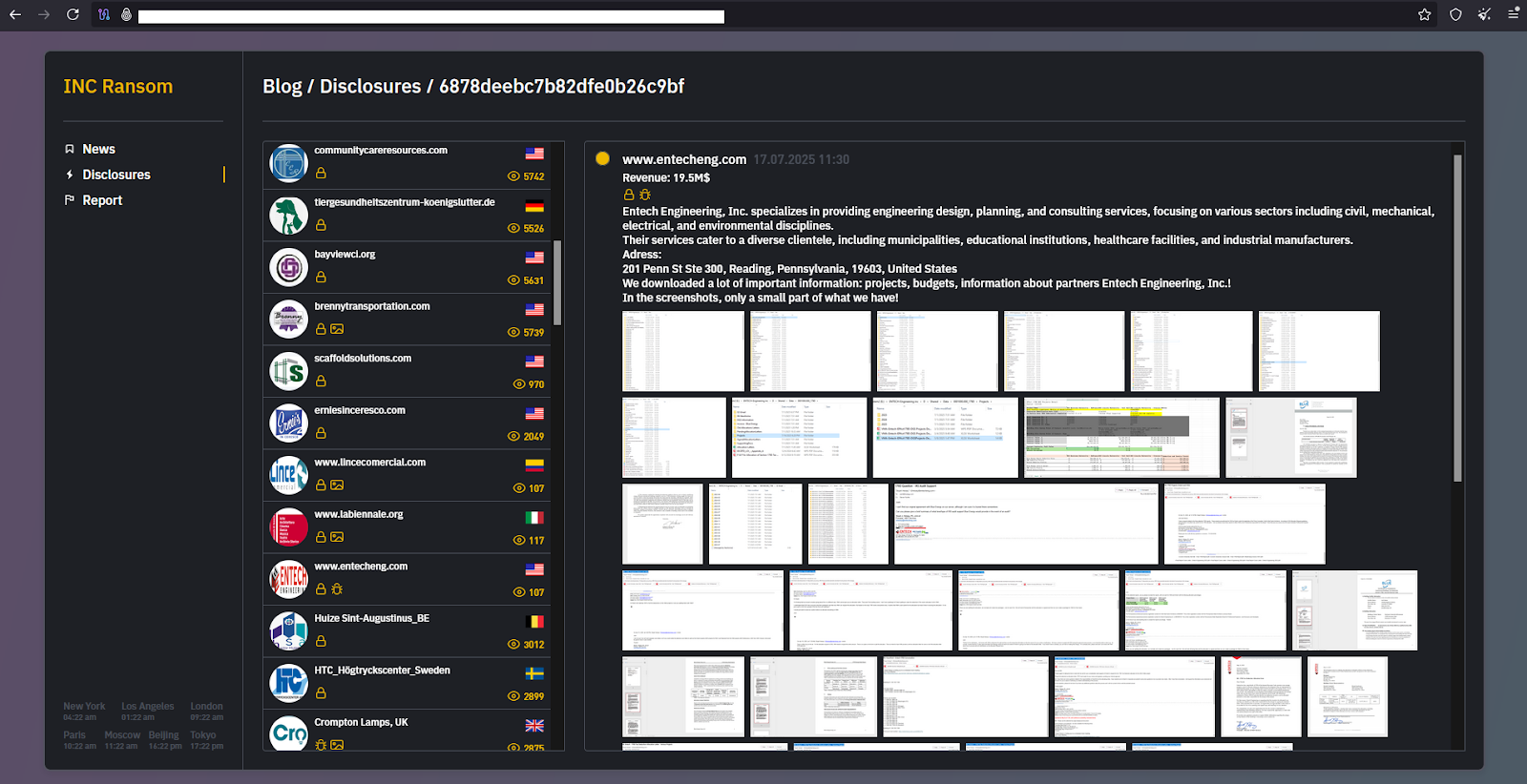Open the last screenshot thumbnail in top row
Viewport: 1527px width, 784px height.
1319,351
